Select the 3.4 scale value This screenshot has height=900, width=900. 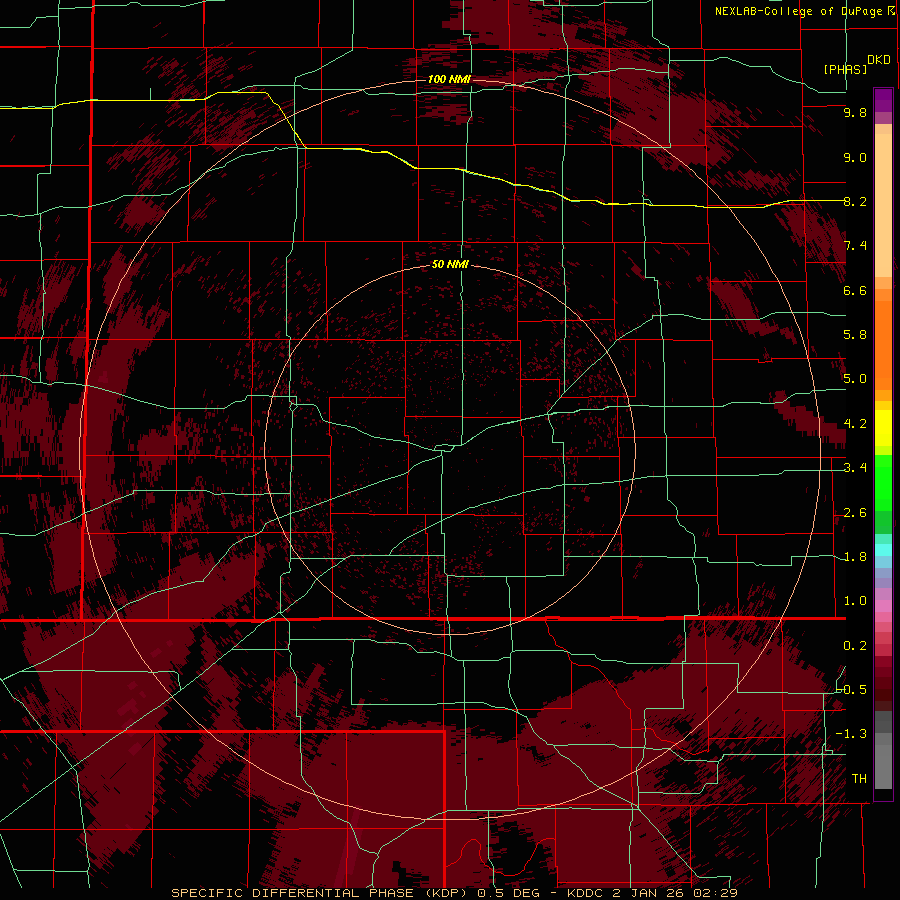tap(855, 468)
